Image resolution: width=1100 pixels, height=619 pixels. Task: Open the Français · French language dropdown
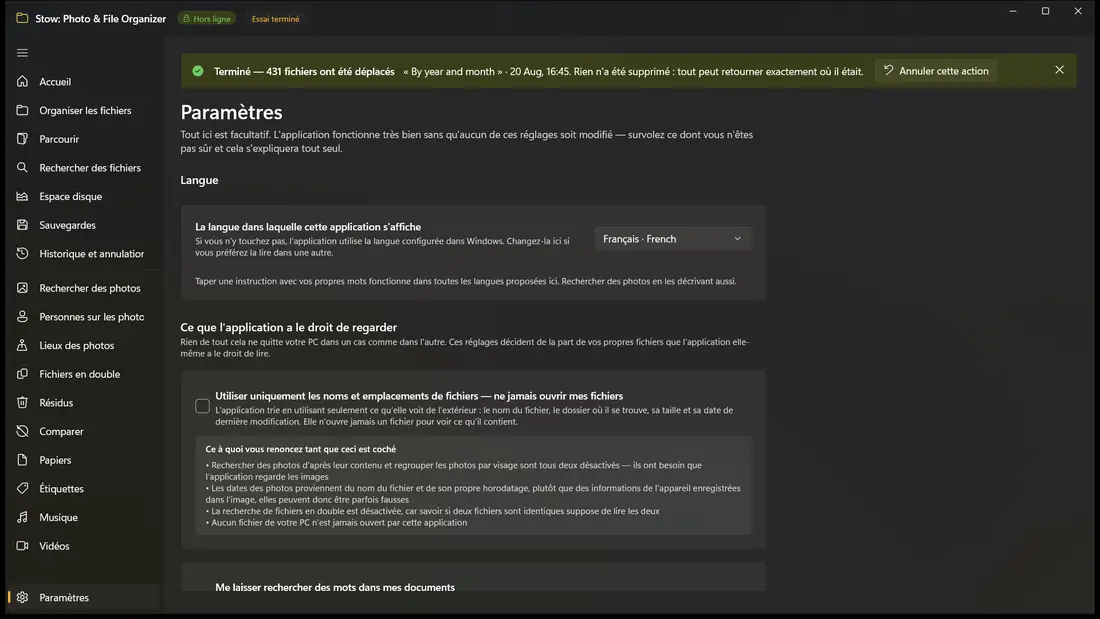672,239
